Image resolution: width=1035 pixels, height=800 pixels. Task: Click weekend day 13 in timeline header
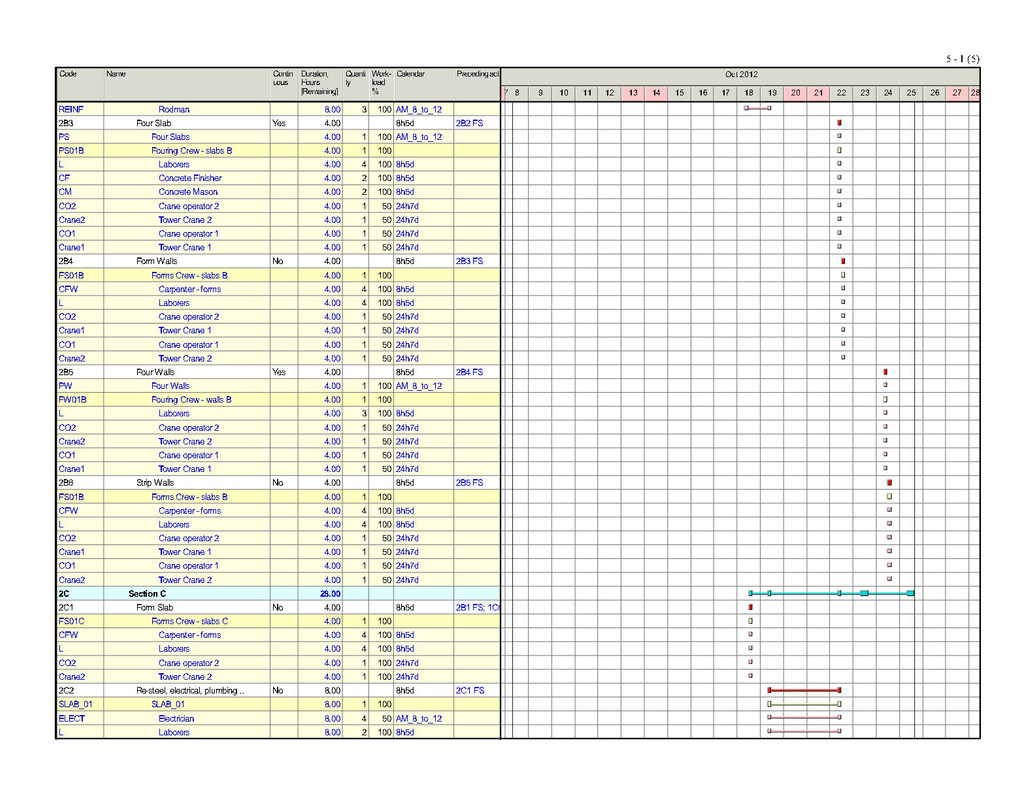pos(632,93)
